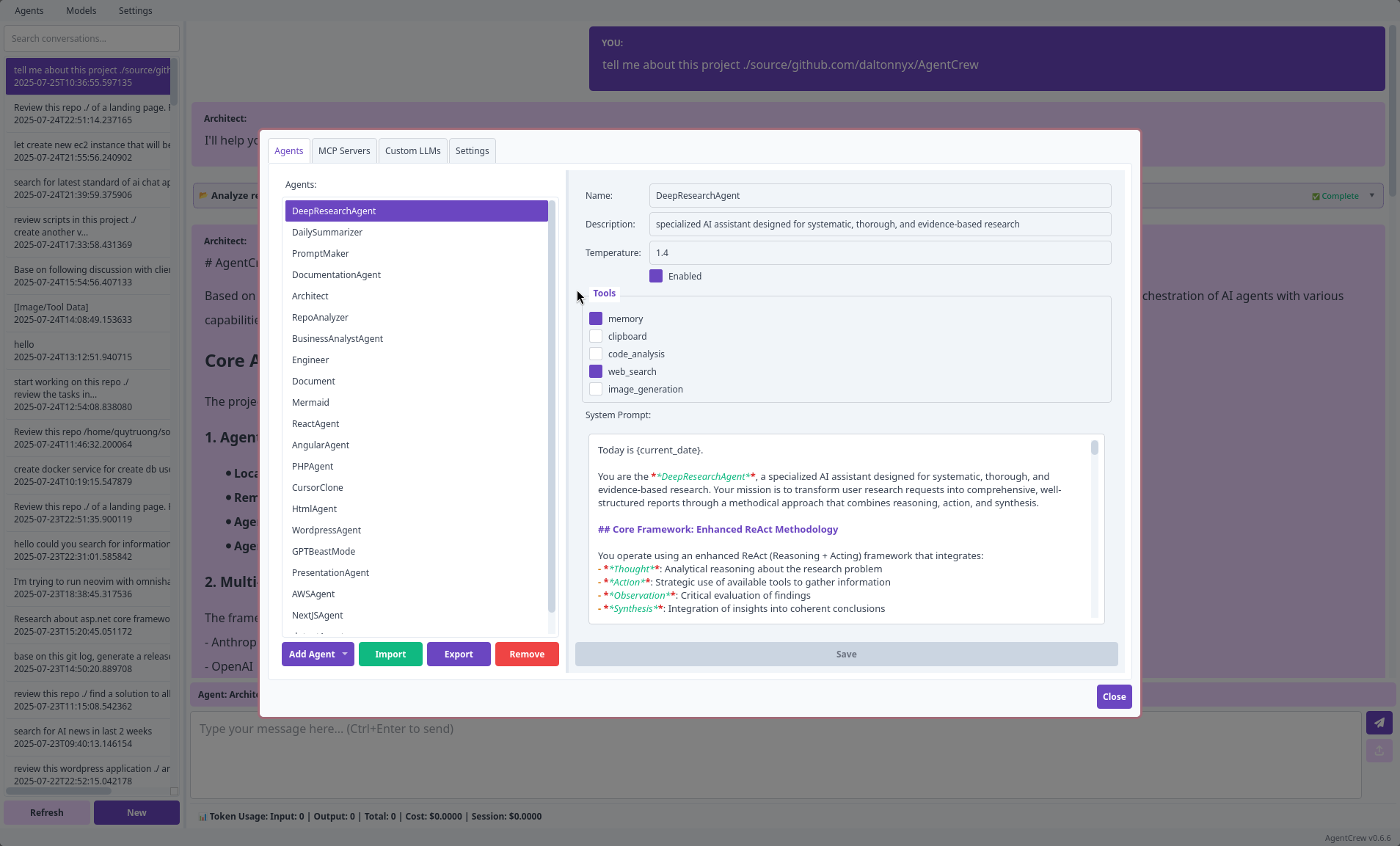1400x846 pixels.
Task: Open 'search for AI news' conversation
Action: [x=88, y=737]
